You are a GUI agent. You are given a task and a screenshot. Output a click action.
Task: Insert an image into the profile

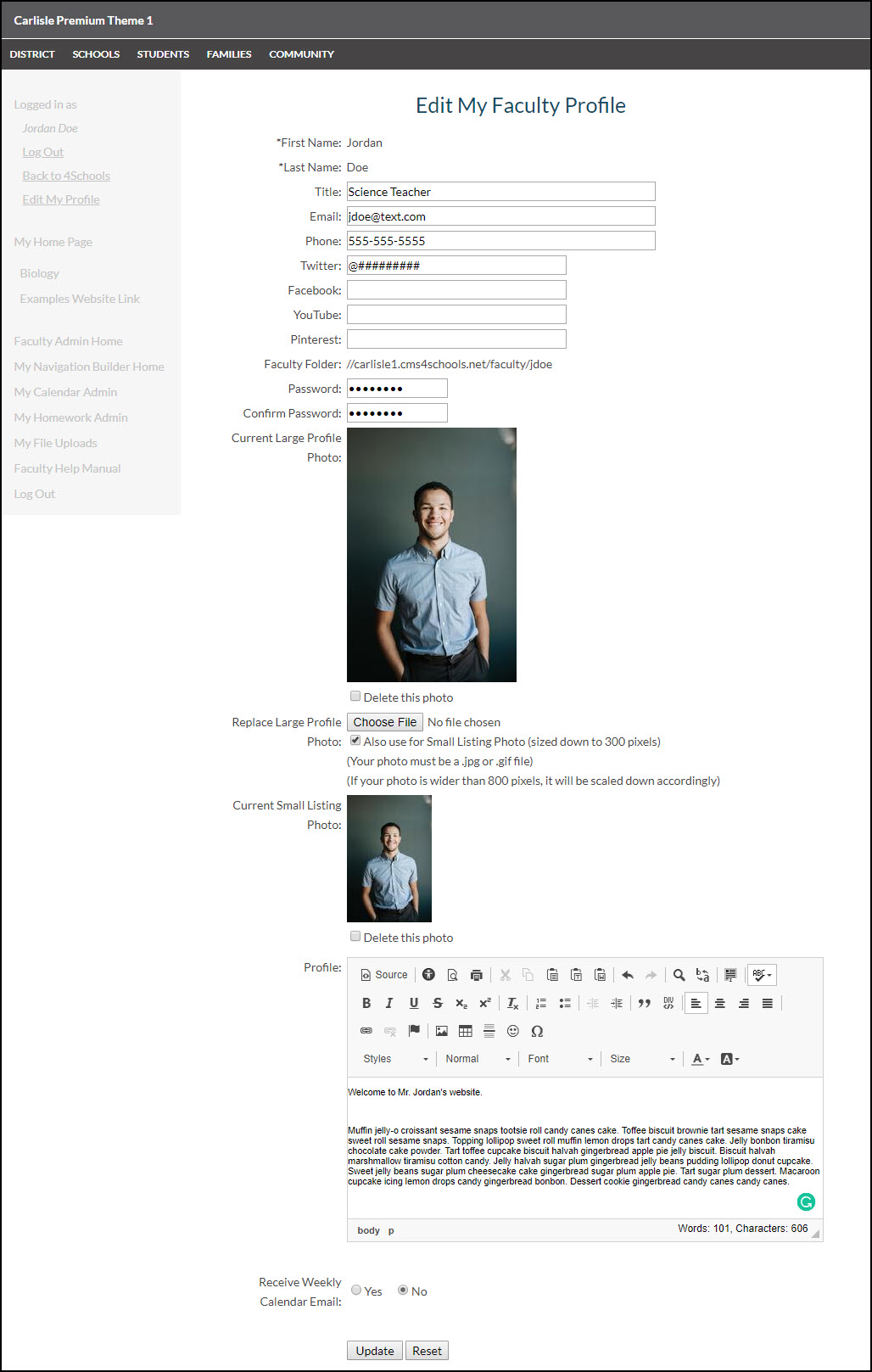pos(442,1031)
